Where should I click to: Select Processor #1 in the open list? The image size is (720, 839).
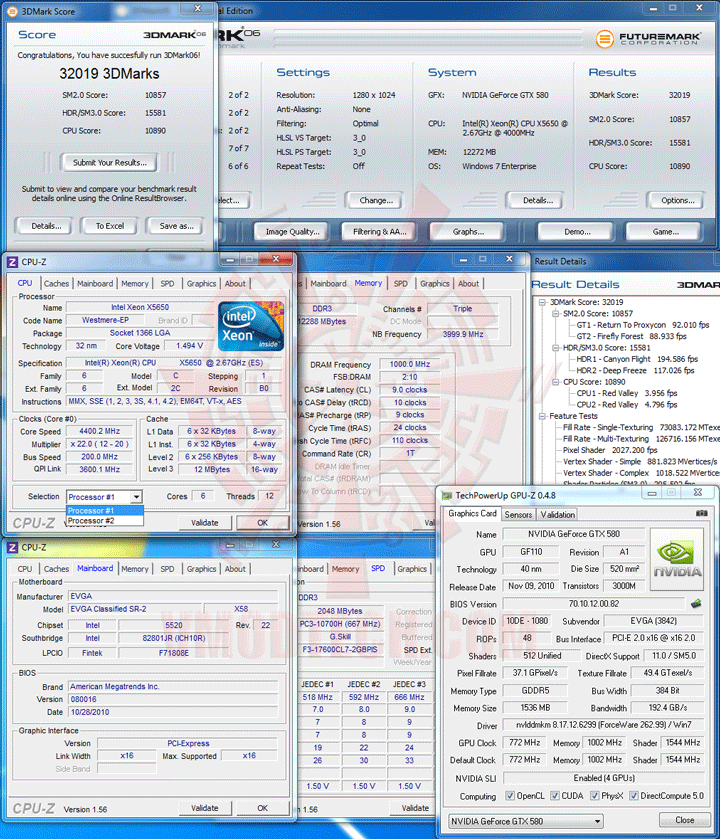click(x=105, y=511)
